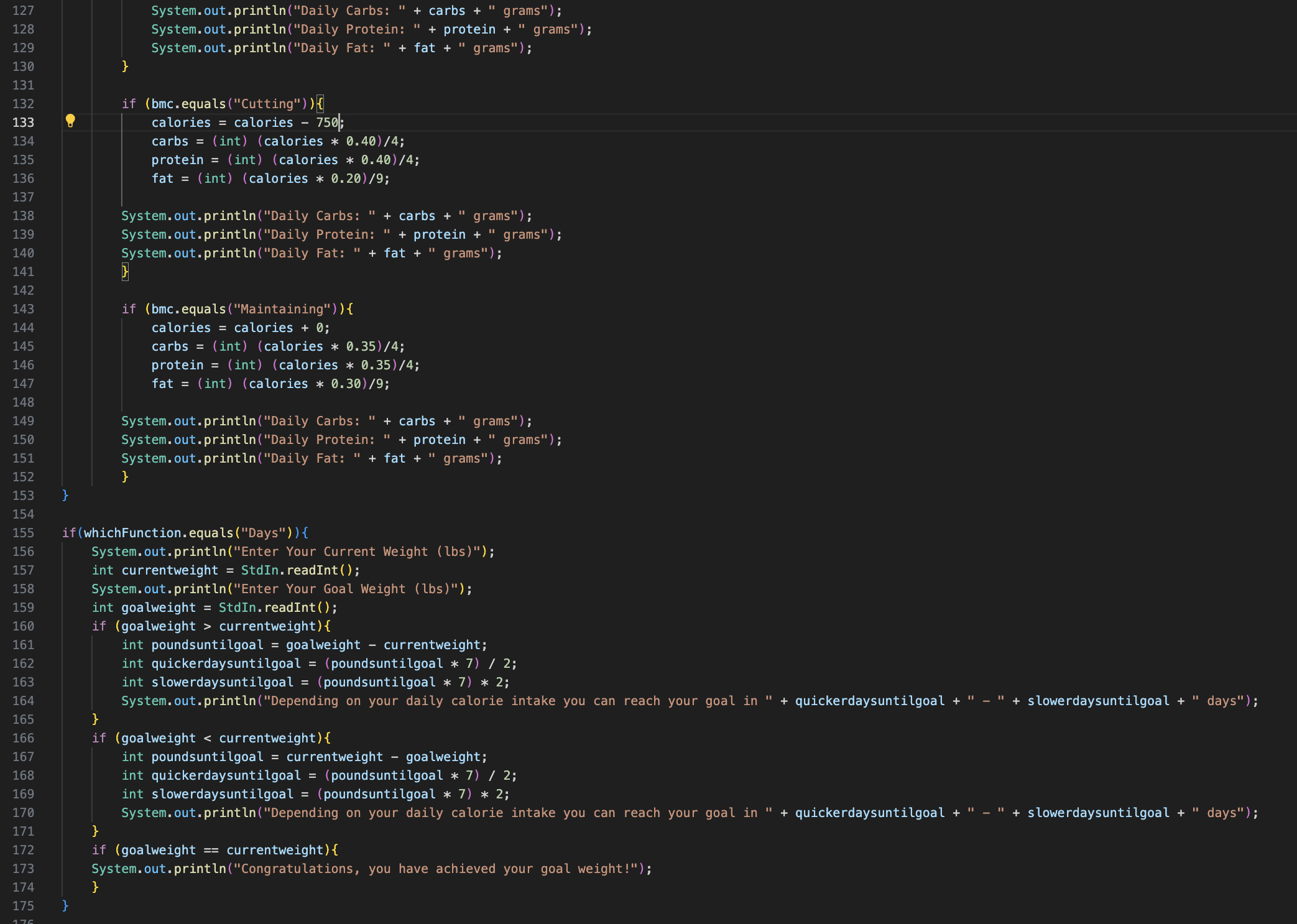Click the goalweight variable declaration on line 159
1297x924 pixels.
pos(159,608)
